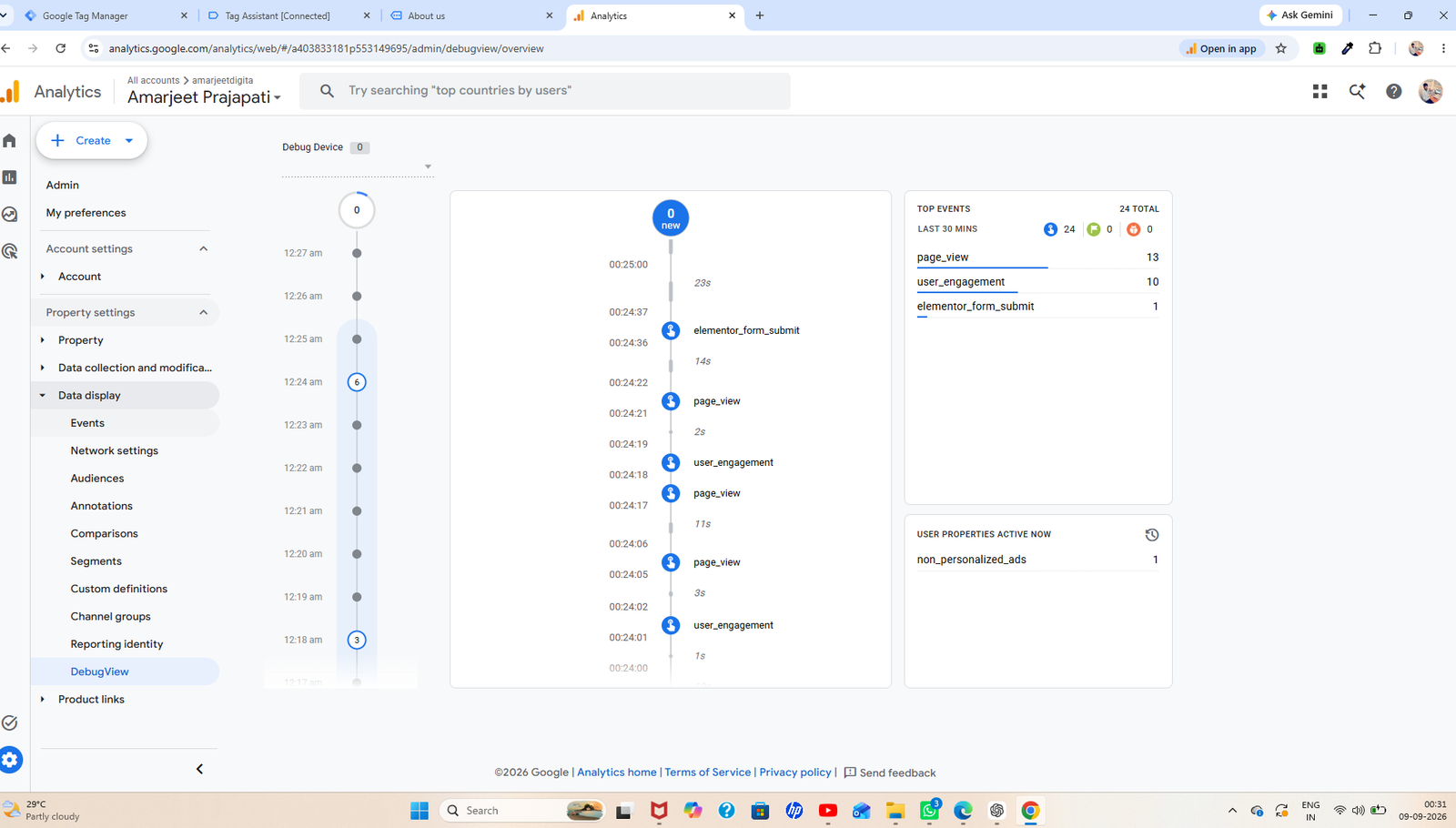Open the Analytics Help icon
Viewport: 1456px width, 828px height.
click(x=1393, y=91)
